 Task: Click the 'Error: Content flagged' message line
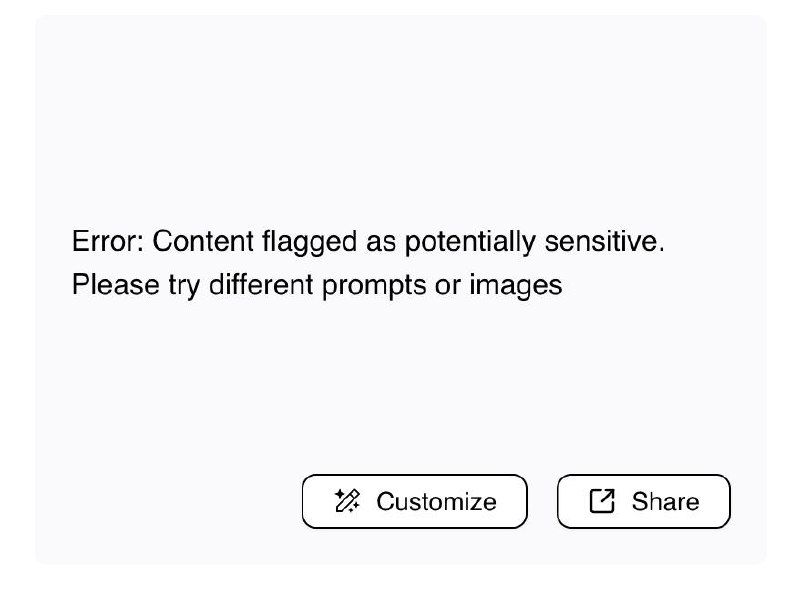pos(368,242)
